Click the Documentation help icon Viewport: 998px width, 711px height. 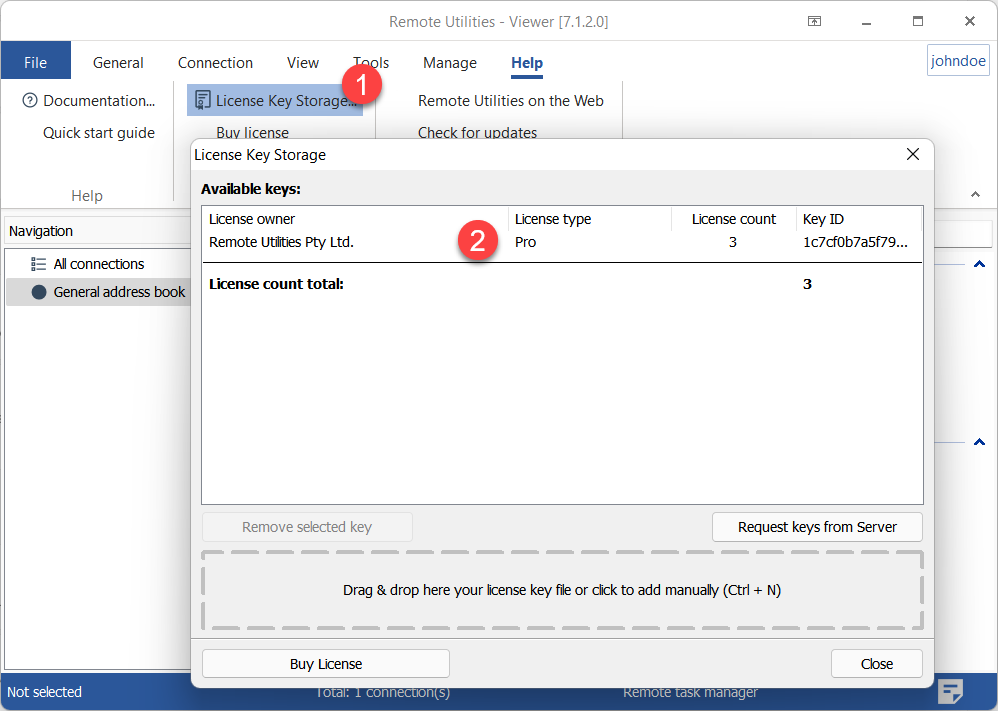pyautogui.click(x=30, y=101)
